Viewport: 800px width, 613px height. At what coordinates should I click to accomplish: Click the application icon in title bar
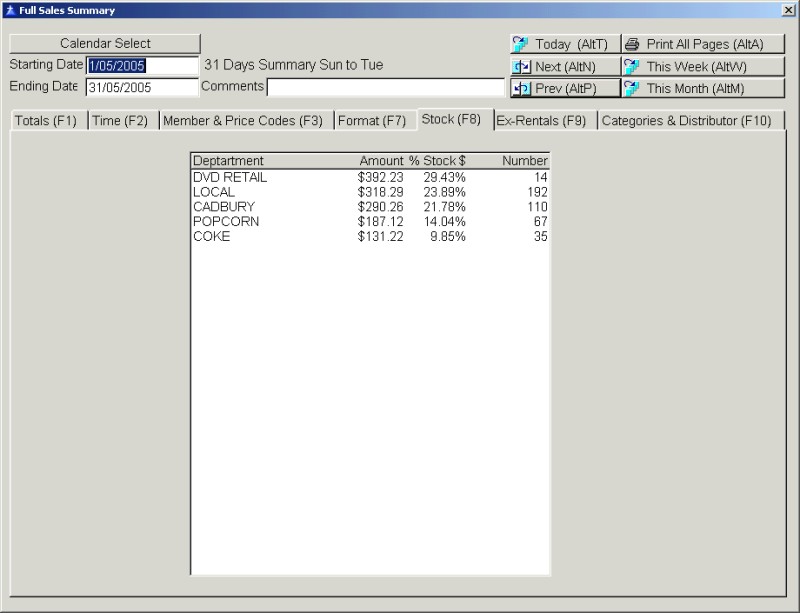[x=9, y=10]
